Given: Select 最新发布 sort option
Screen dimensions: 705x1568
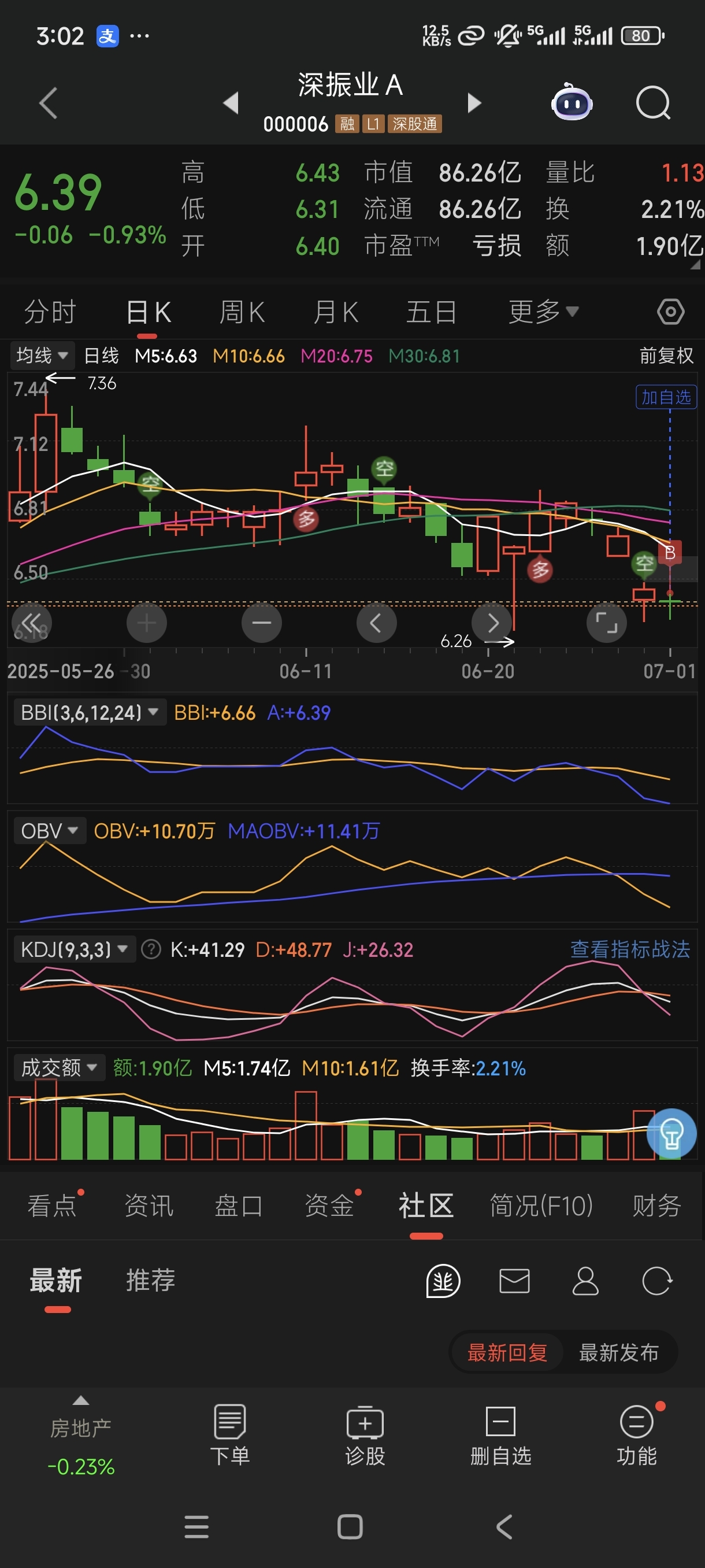Looking at the screenshot, I should click(619, 1352).
